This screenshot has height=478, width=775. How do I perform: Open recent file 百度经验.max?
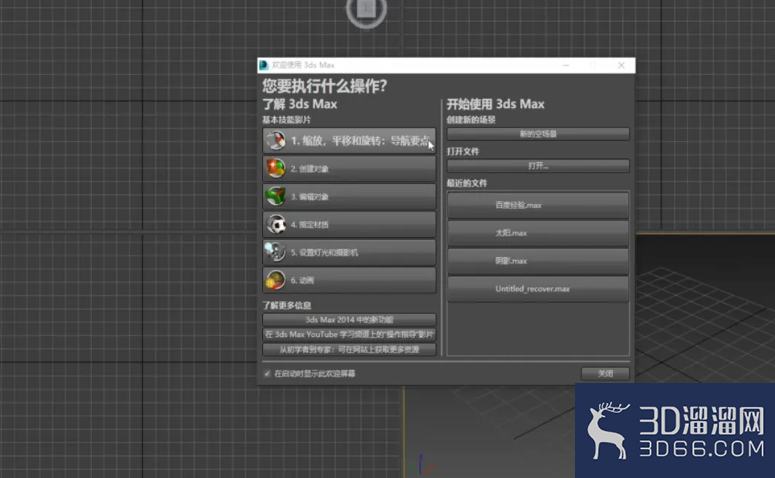coord(538,205)
